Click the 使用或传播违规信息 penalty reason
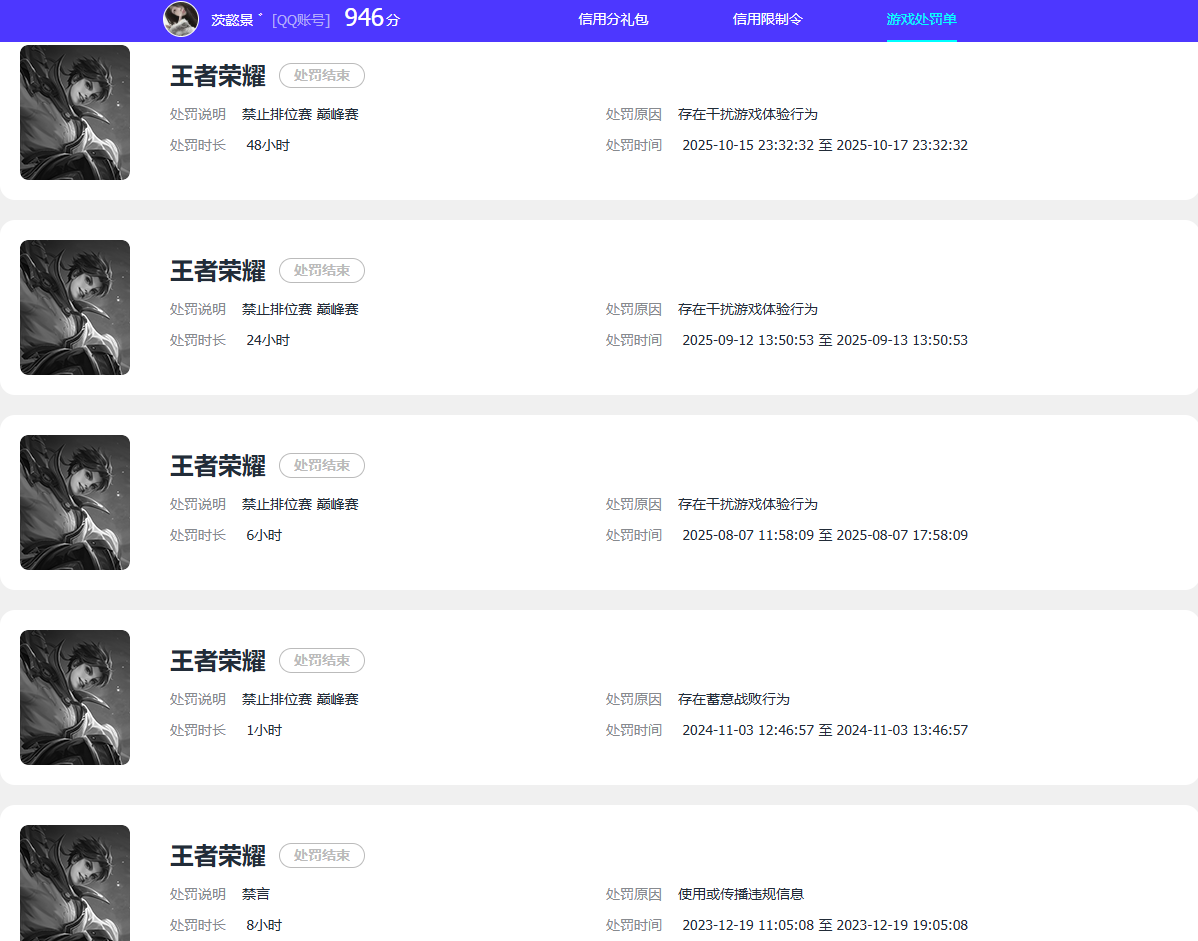 740,894
